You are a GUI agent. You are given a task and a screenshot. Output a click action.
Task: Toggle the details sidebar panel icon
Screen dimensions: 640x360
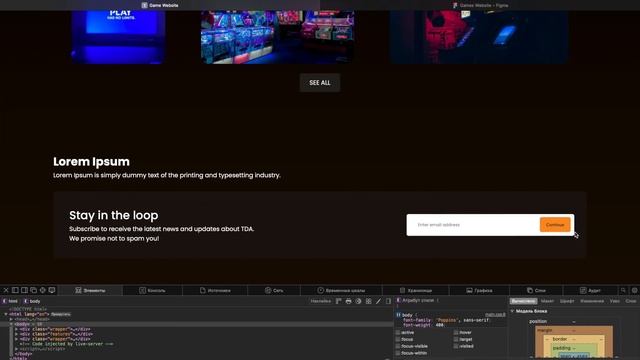(x=388, y=301)
